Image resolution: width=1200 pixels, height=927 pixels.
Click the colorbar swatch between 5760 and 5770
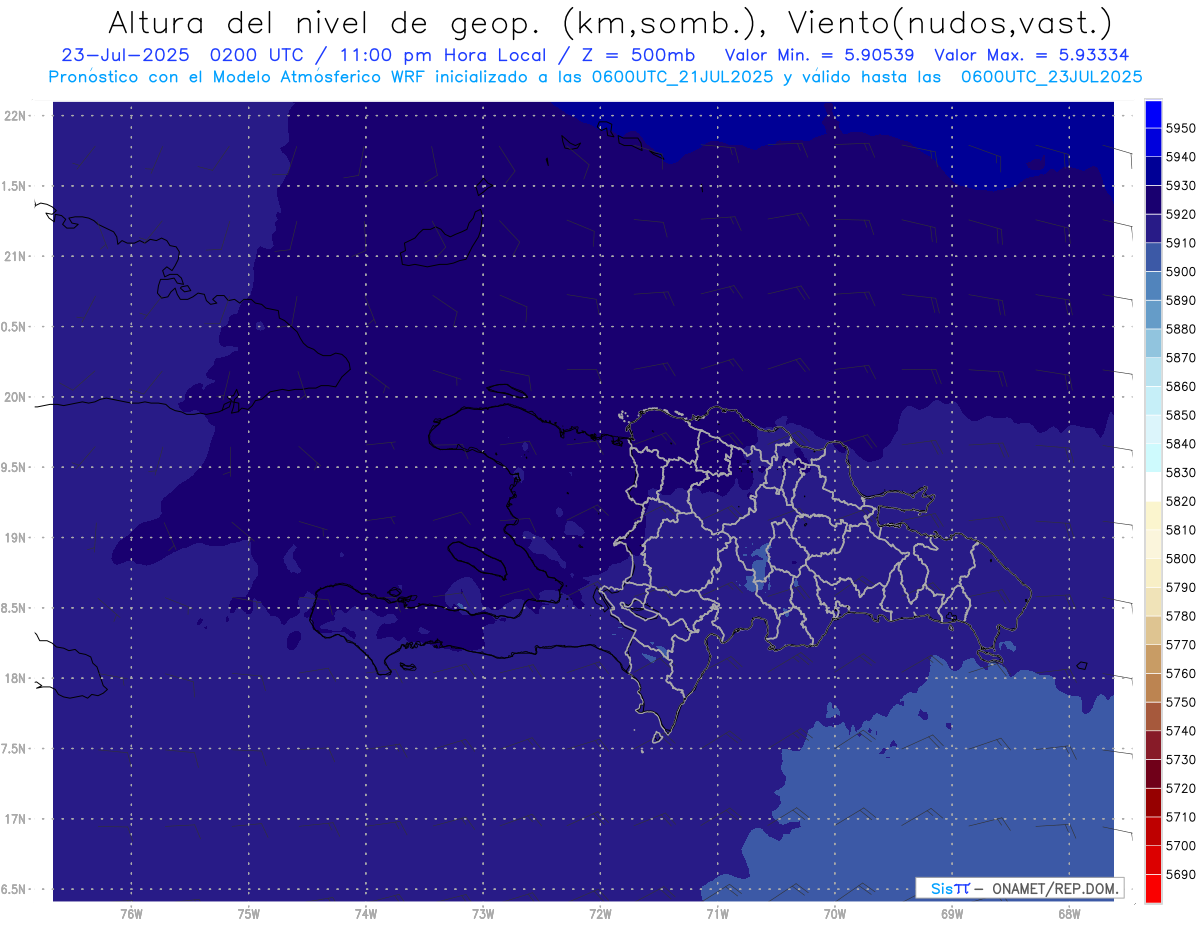(x=1153, y=659)
